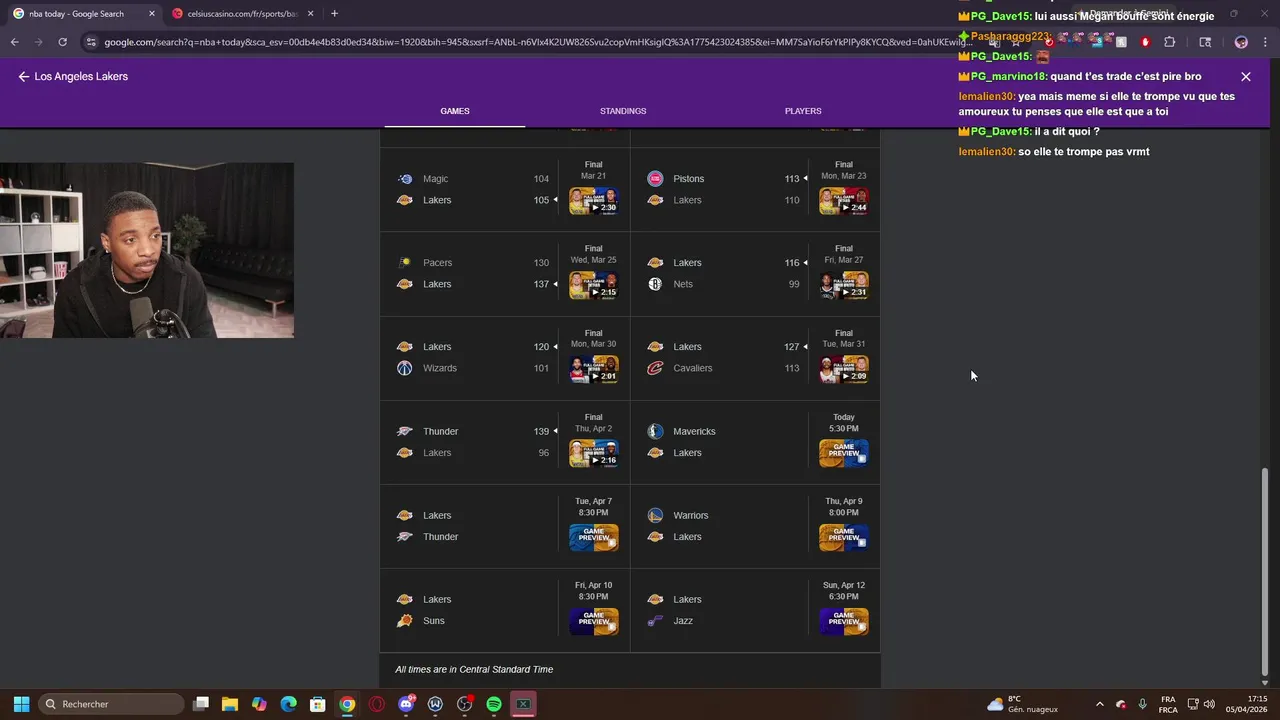1280x720 pixels.
Task: Open the STANDINGS tab
Action: tap(623, 111)
